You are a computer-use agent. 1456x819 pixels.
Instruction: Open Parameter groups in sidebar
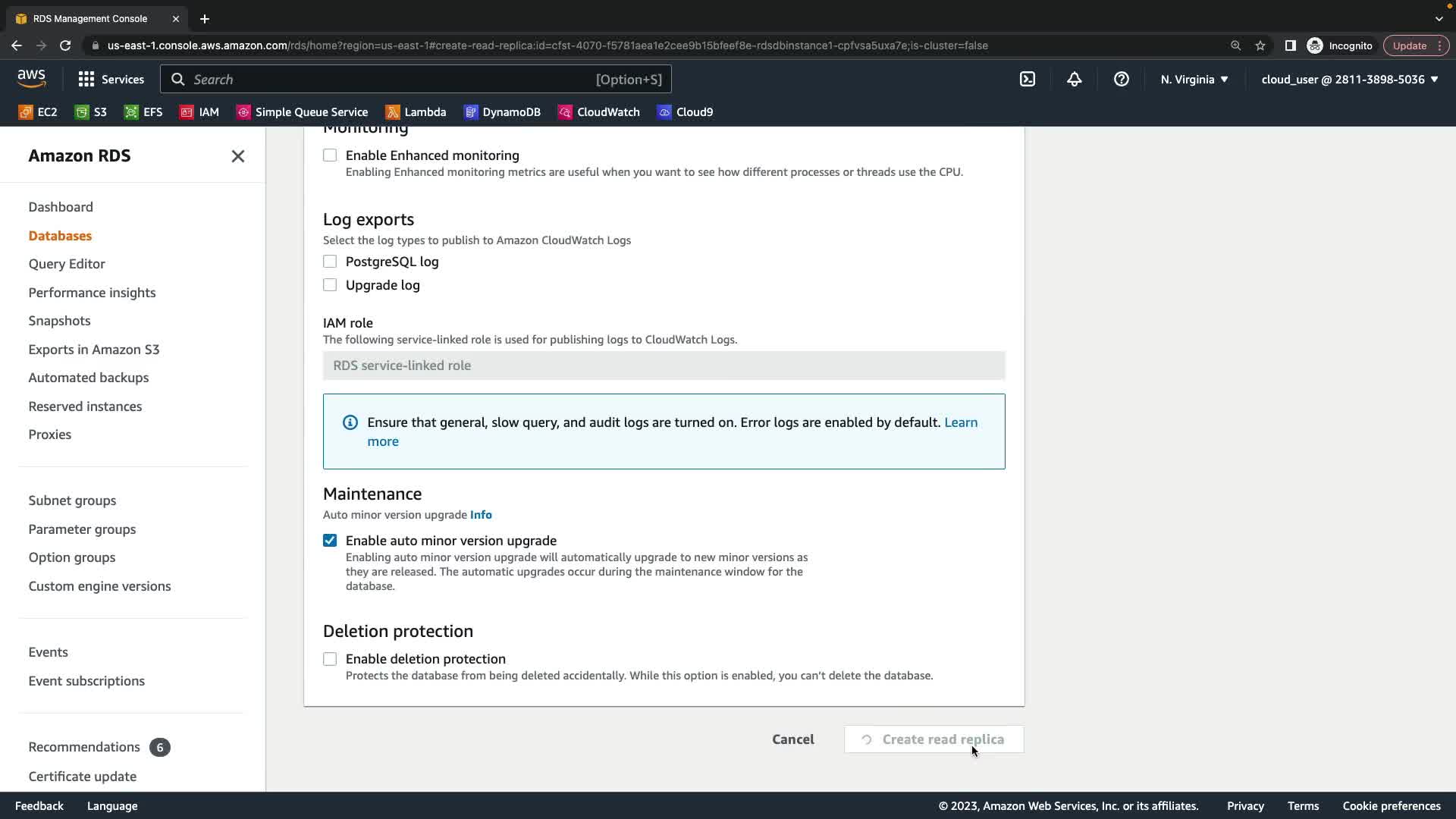[82, 529]
